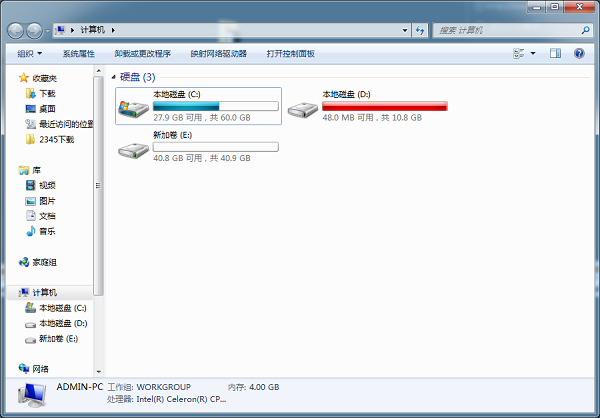Open the address bar history dropdown
600x418 pixels.
pos(405,30)
